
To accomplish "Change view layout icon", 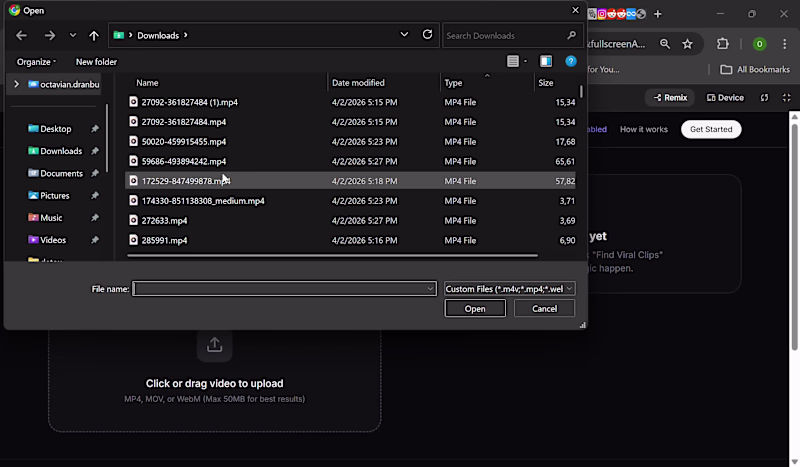I will pos(513,61).
